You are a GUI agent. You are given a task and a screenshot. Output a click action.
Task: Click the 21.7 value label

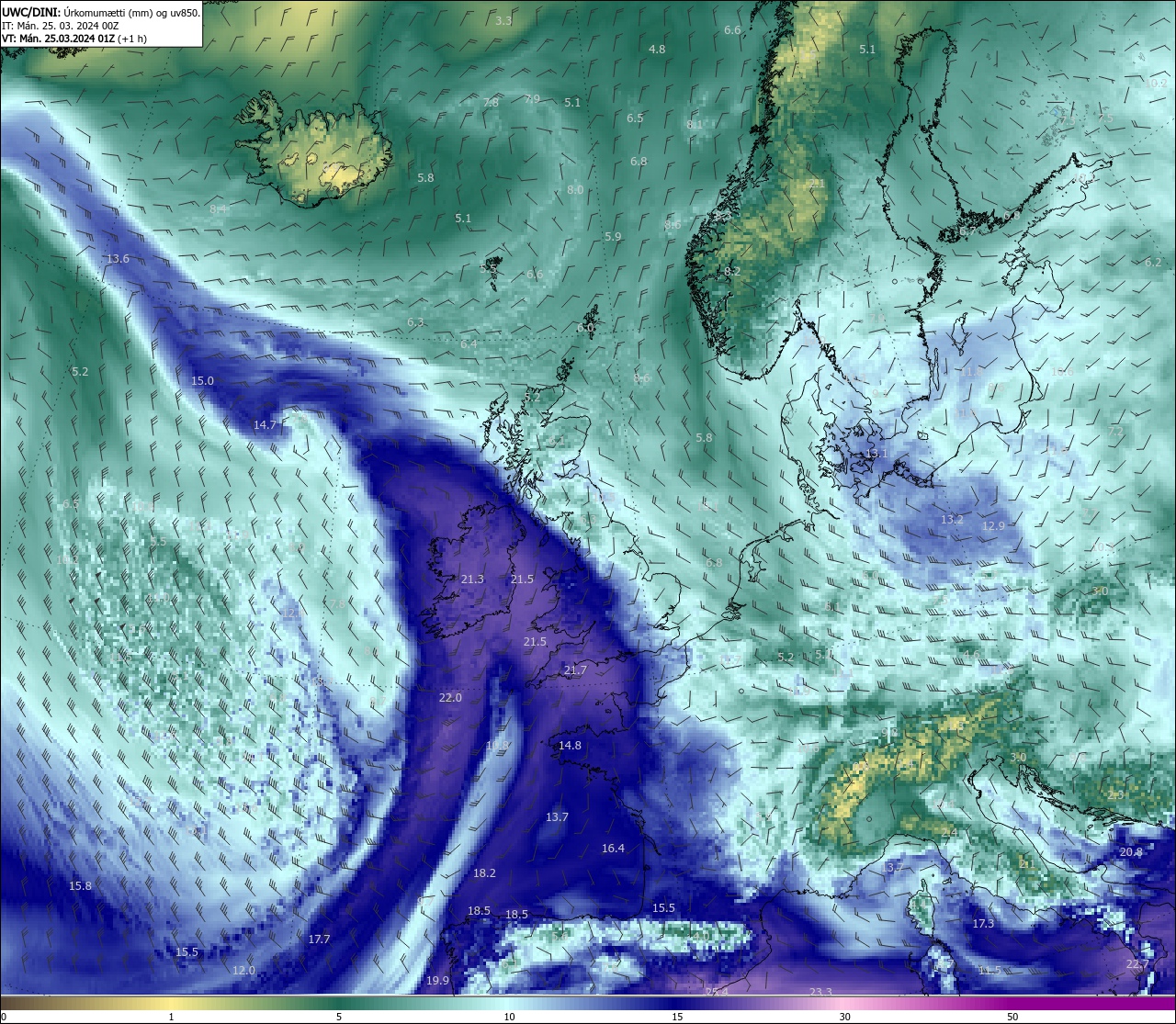(575, 670)
